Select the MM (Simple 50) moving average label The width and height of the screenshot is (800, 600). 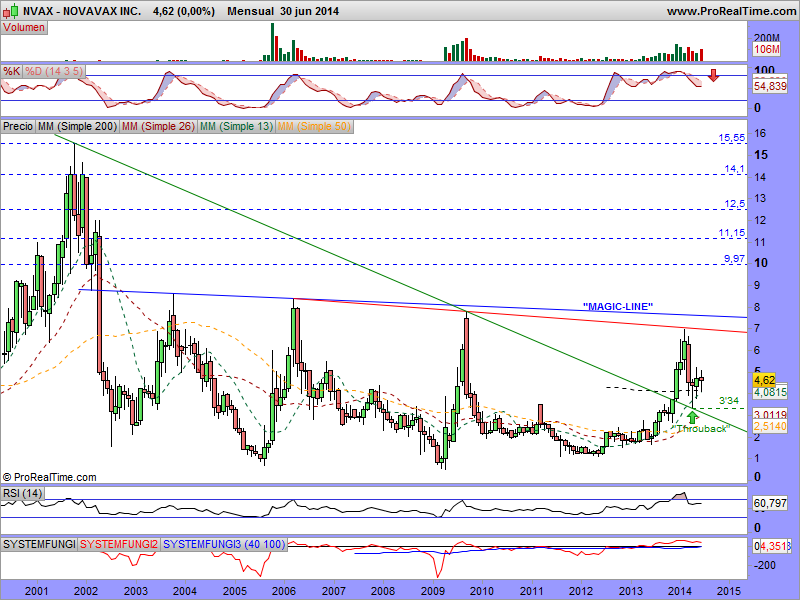pos(314,126)
